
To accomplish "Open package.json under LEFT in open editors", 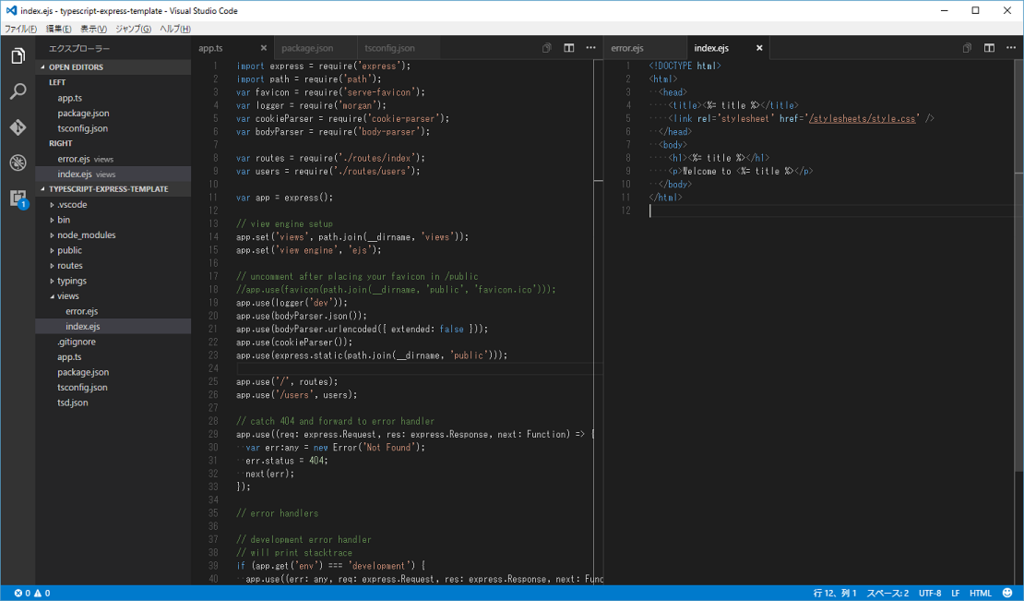I will tap(113, 113).
